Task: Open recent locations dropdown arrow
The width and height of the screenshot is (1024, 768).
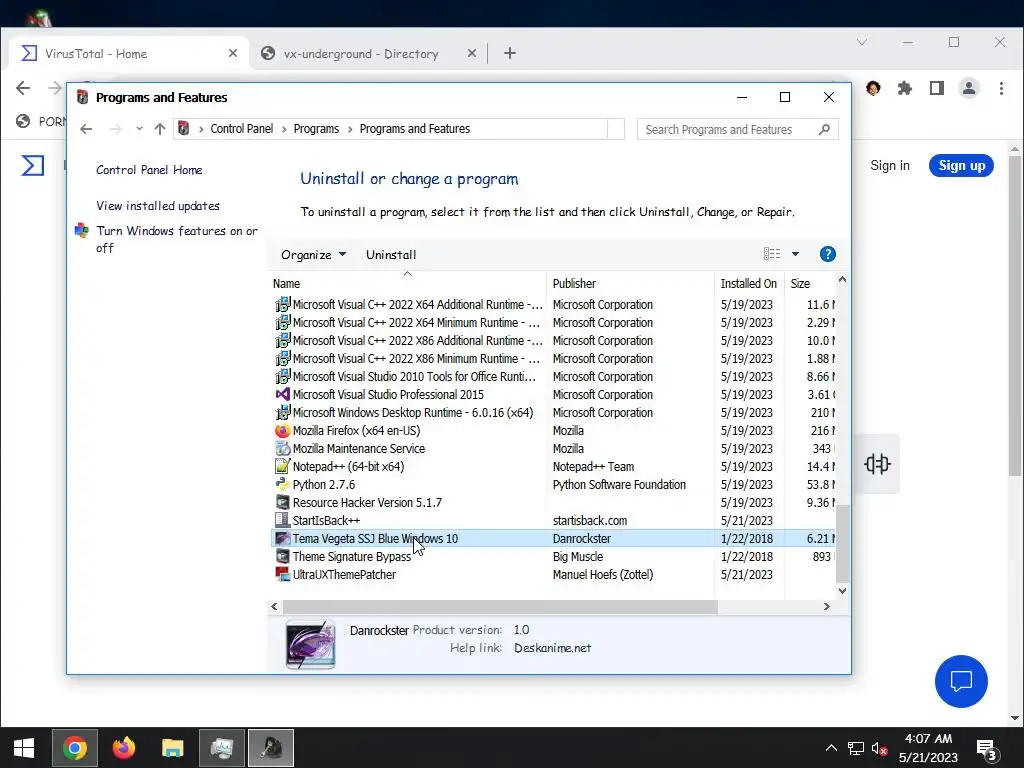Action: click(139, 129)
